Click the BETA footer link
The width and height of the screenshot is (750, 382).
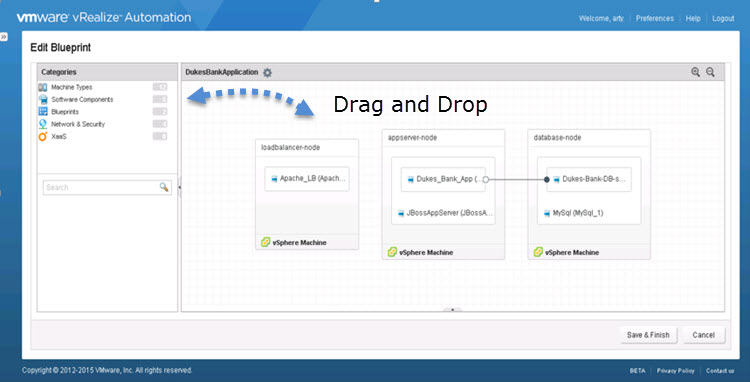tap(637, 371)
